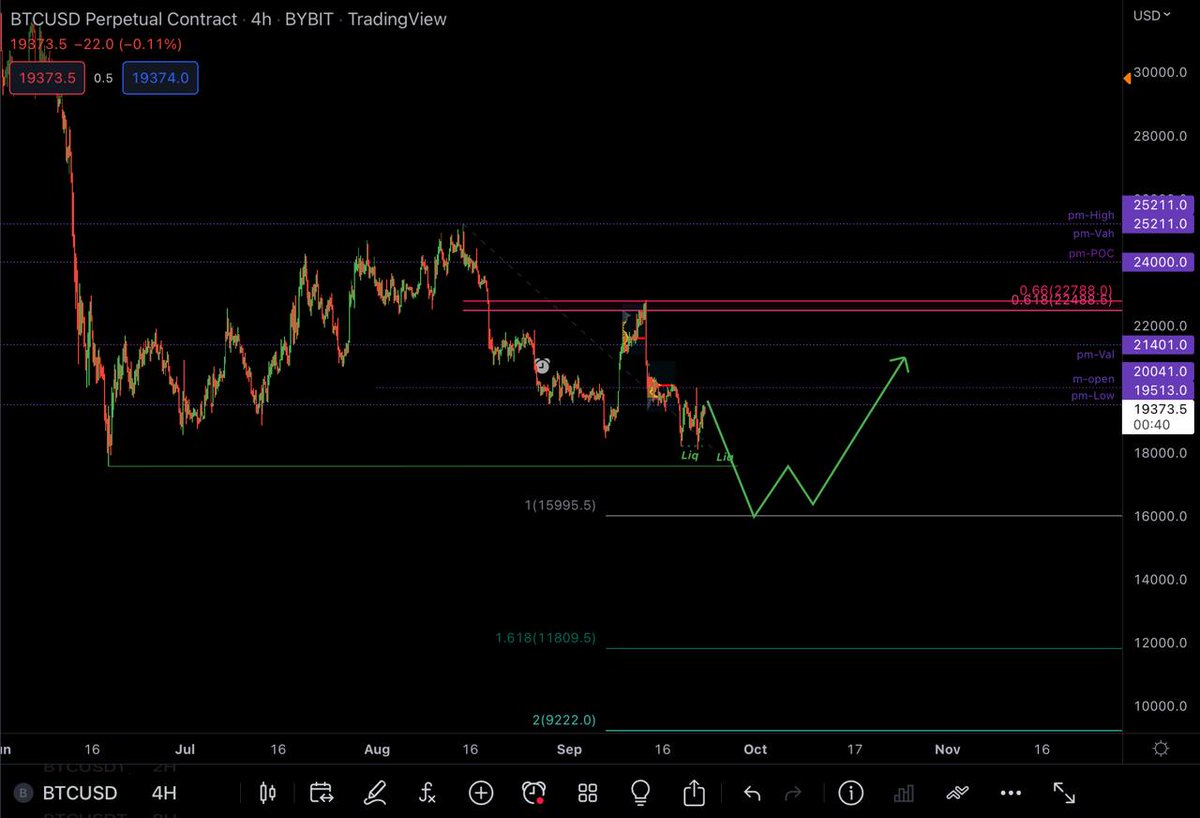Click the 1(15995.5) fib extension label

(560, 506)
